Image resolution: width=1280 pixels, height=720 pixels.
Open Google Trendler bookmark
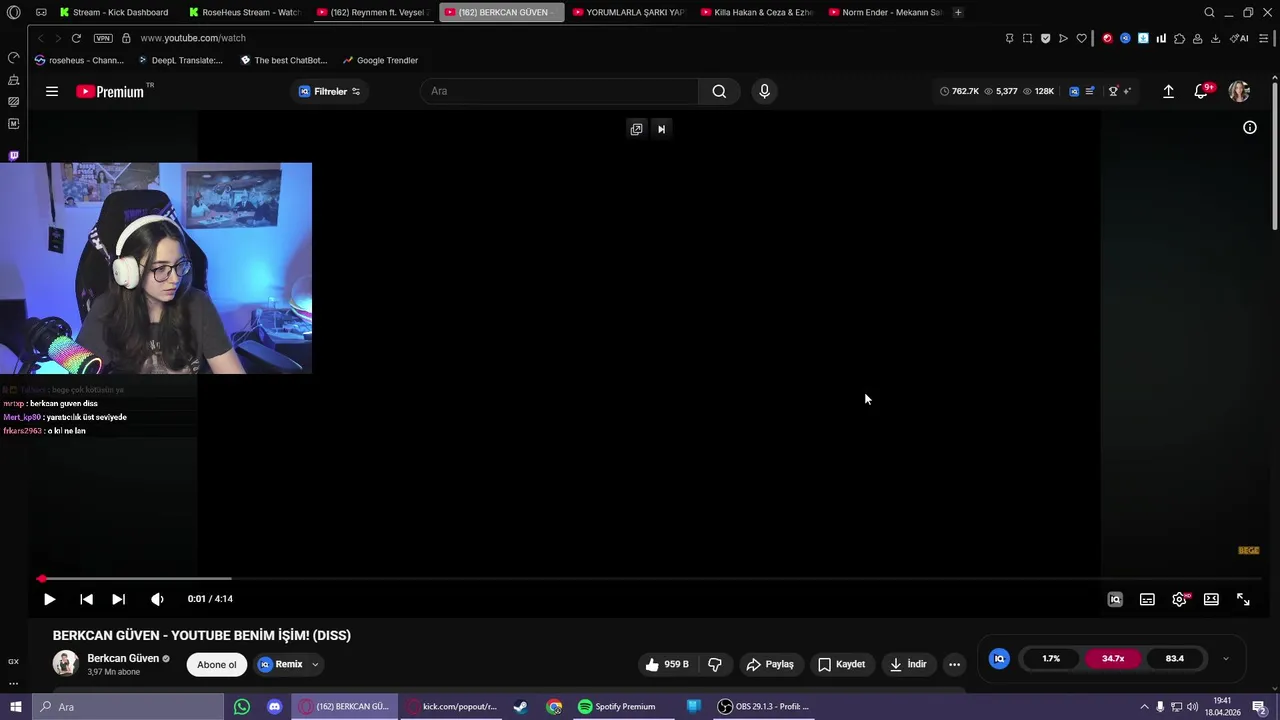(381, 60)
